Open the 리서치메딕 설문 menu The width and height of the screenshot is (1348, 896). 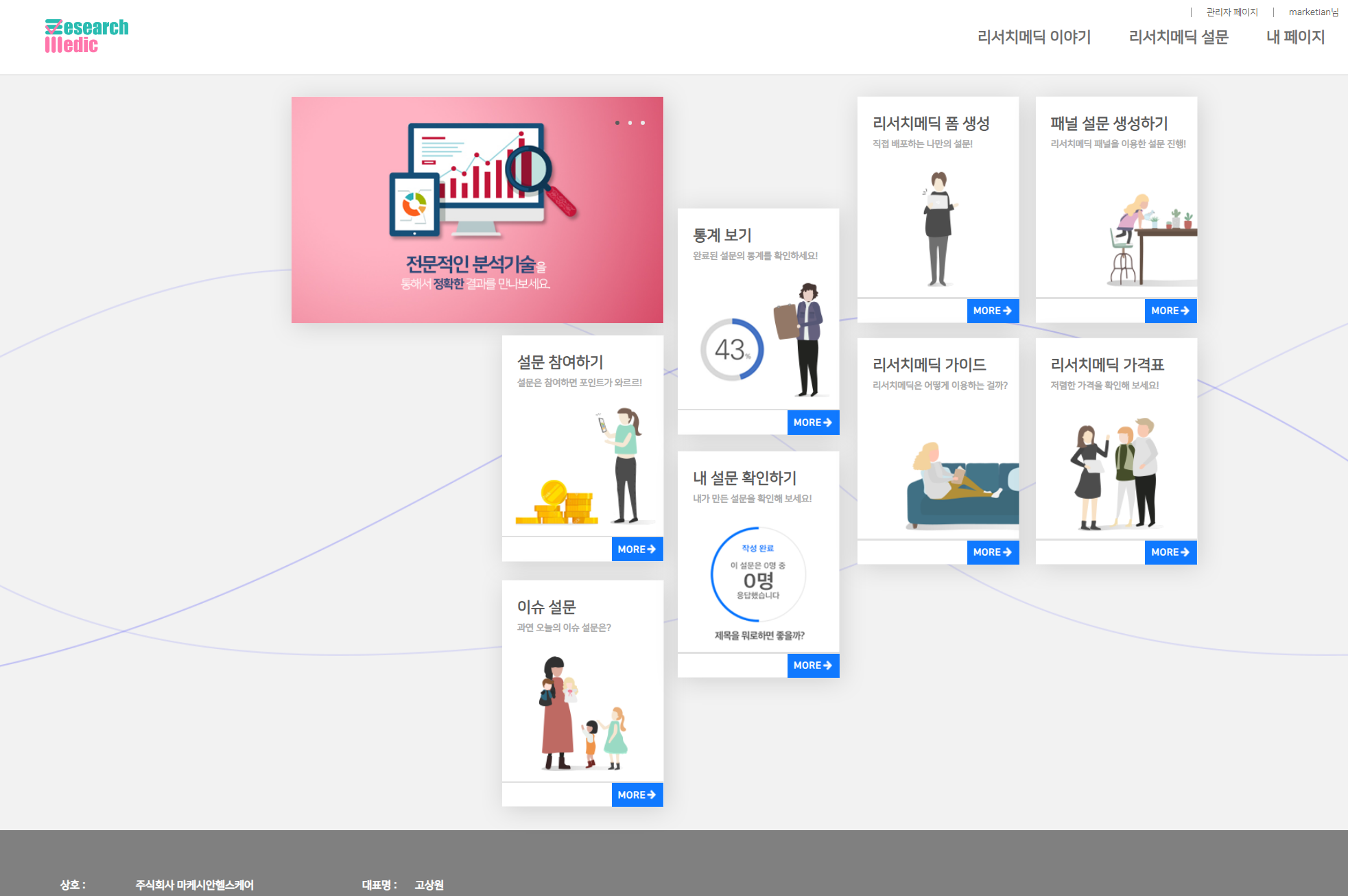1179,37
